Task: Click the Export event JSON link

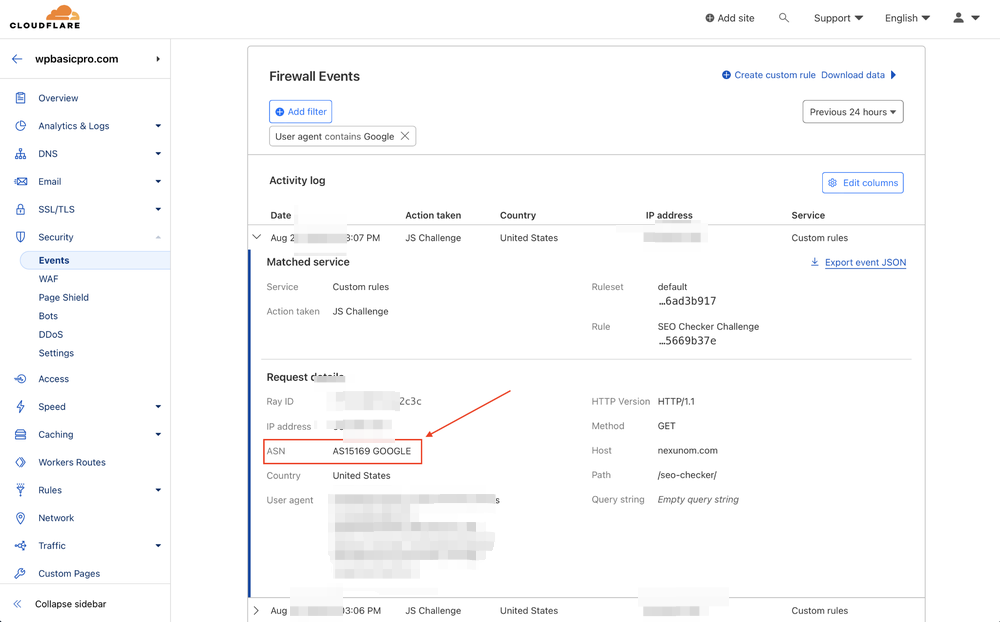Action: pyautogui.click(x=865, y=262)
